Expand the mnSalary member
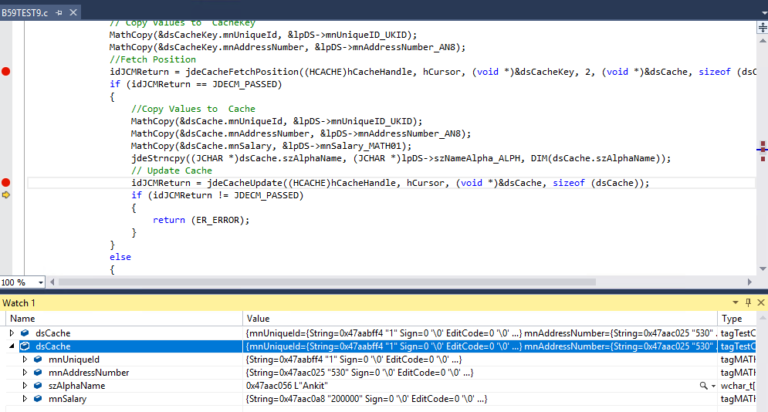 pos(24,399)
